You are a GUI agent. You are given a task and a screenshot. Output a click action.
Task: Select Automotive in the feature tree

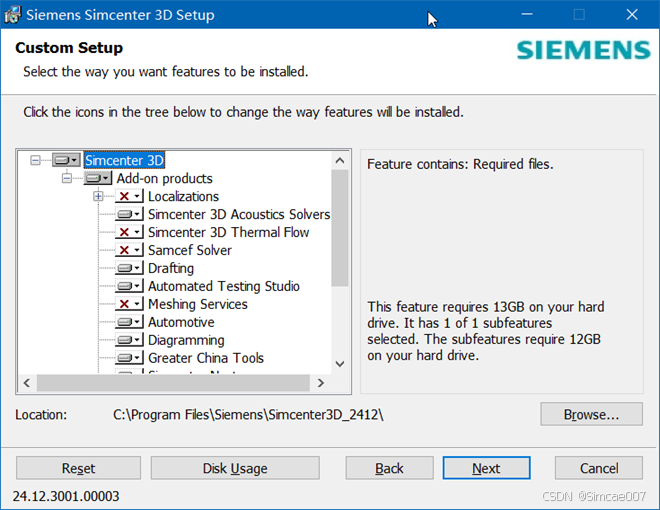[181, 322]
